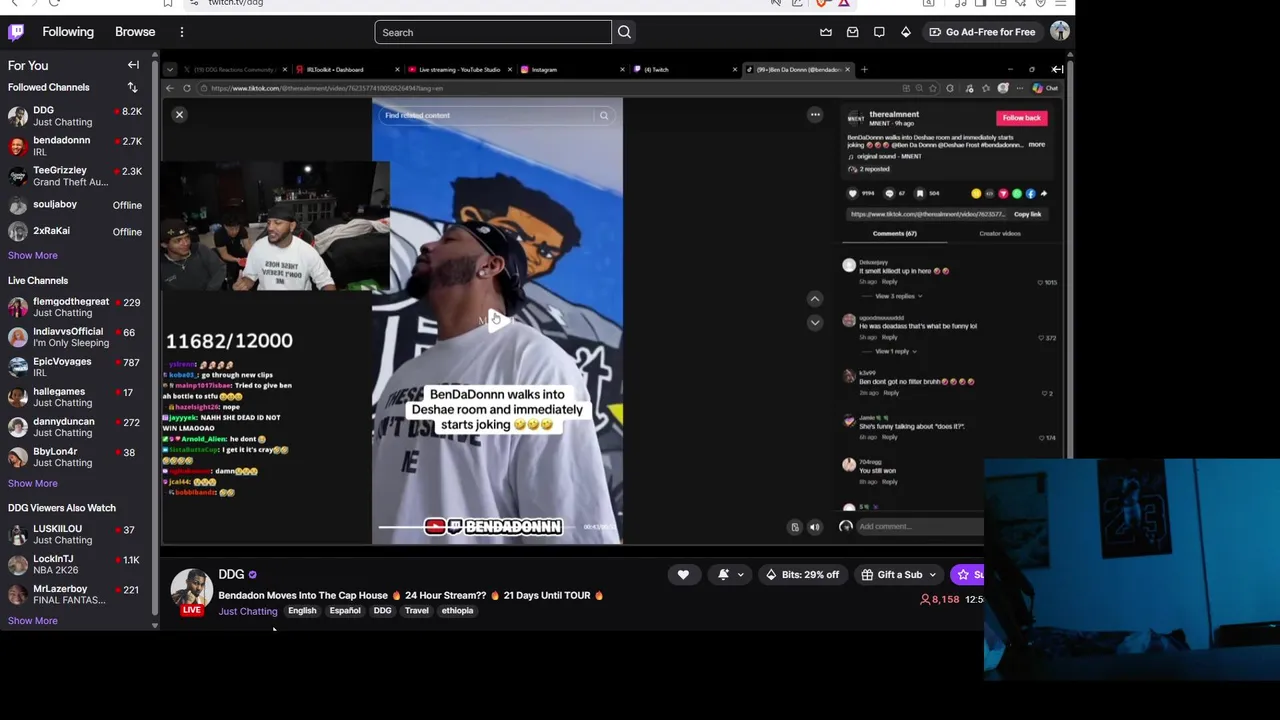1280x720 pixels.
Task: Open DDG in followed channels
Action: (x=77, y=116)
